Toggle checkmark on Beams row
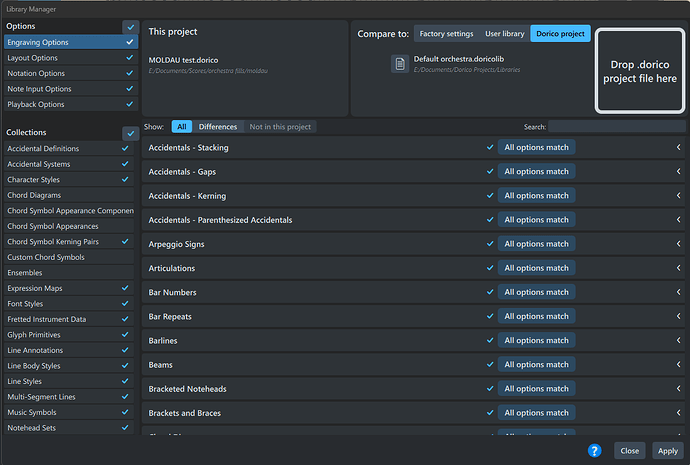Viewport: 690px width, 465px height. pyautogui.click(x=490, y=364)
